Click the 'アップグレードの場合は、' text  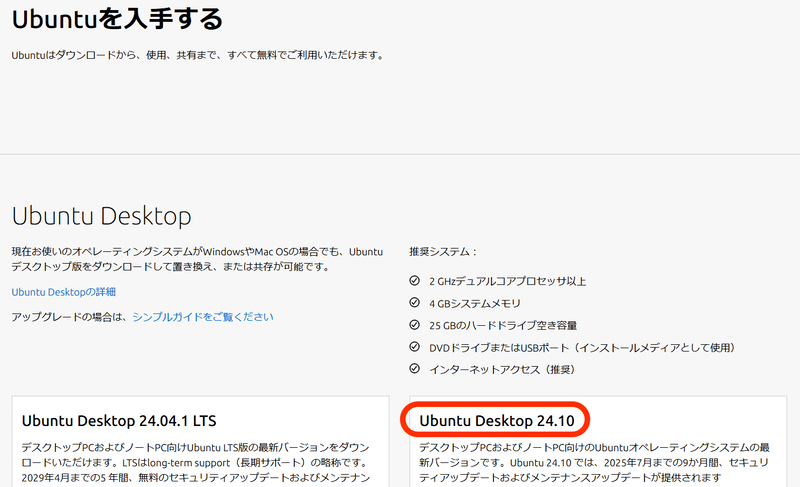[x=70, y=317]
